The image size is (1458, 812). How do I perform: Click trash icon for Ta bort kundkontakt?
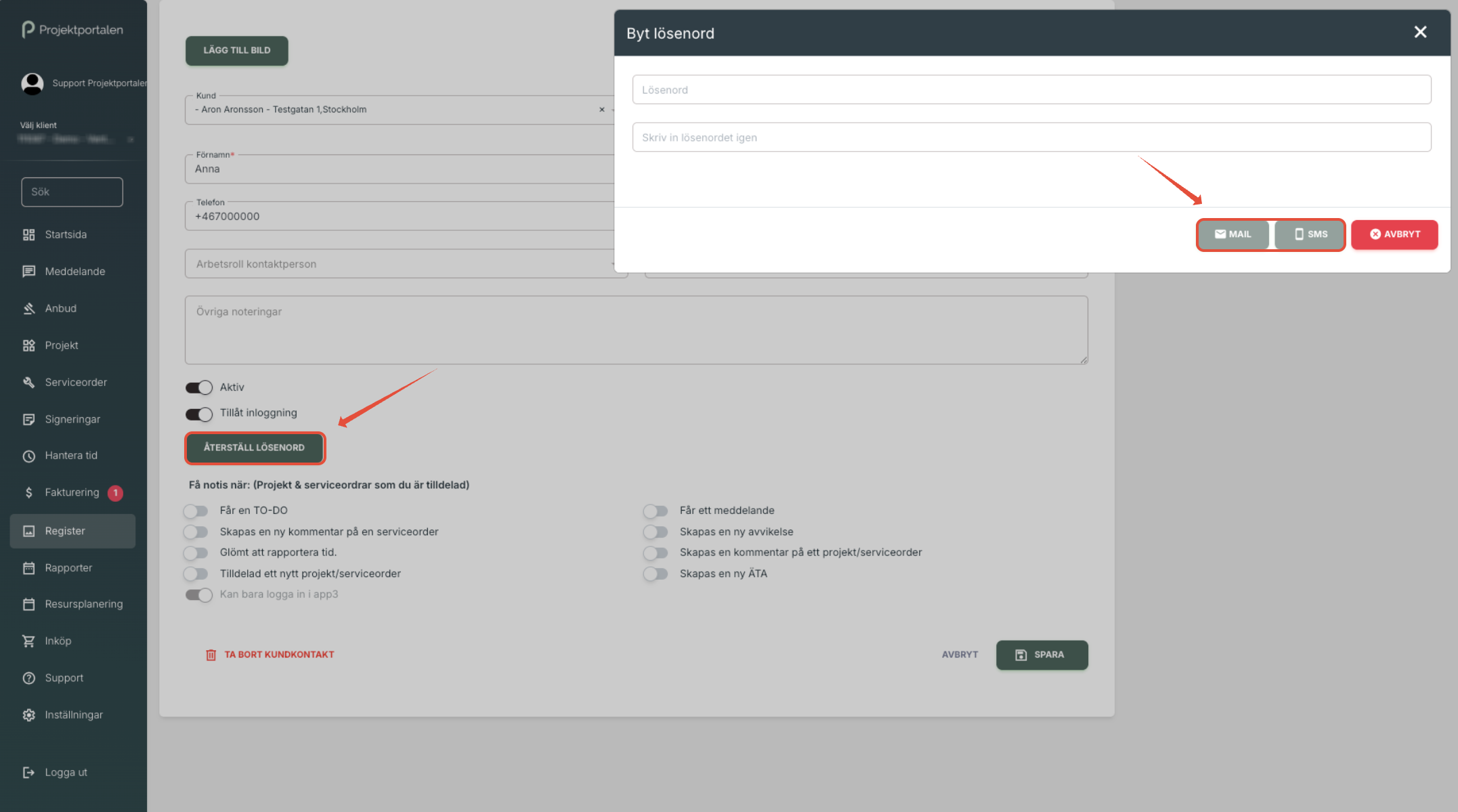pos(211,655)
